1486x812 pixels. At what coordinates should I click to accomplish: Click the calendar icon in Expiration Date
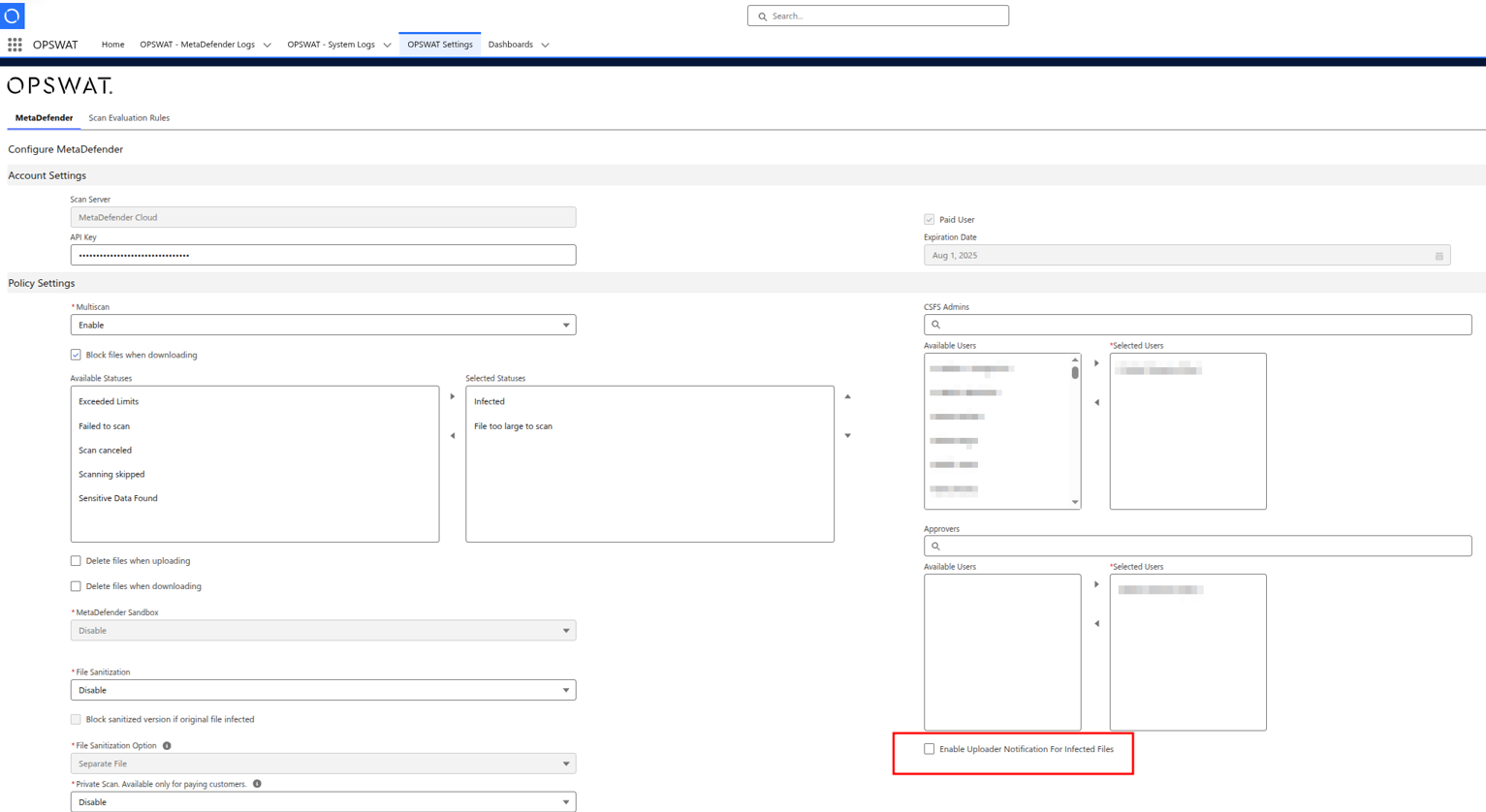tap(1439, 256)
